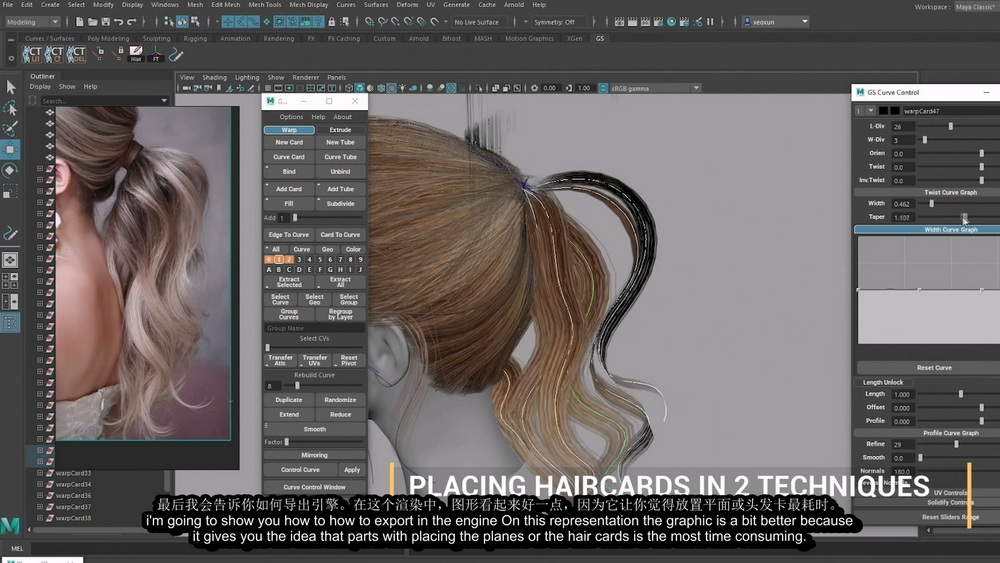1000x563 pixels.
Task: Click the viewport camera select icon
Action: [186, 88]
